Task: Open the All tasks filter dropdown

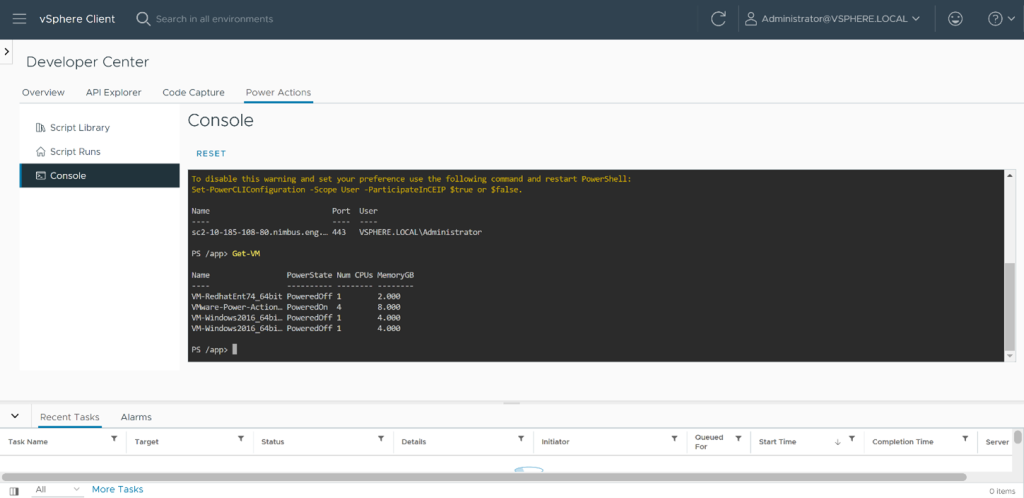Action: pyautogui.click(x=58, y=490)
